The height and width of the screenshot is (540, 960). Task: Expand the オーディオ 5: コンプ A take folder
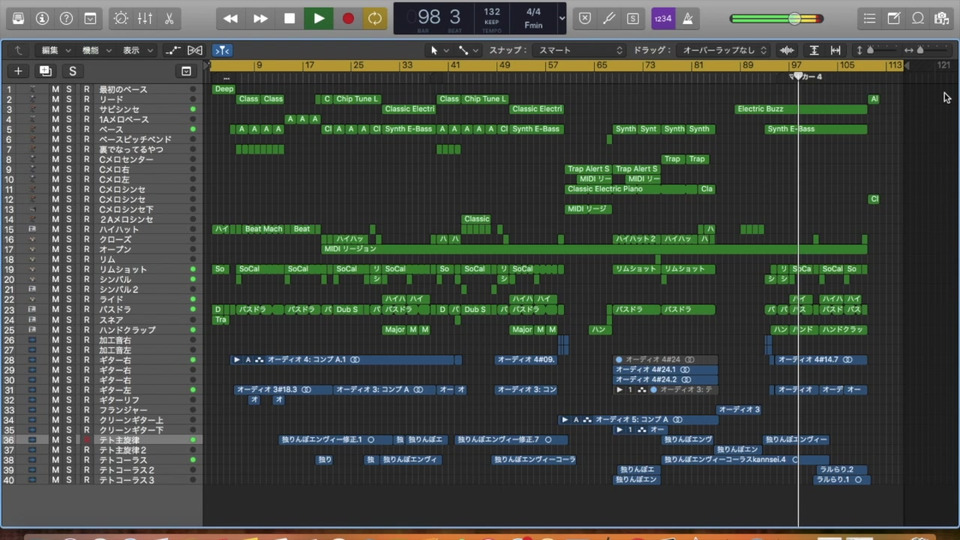(x=564, y=420)
